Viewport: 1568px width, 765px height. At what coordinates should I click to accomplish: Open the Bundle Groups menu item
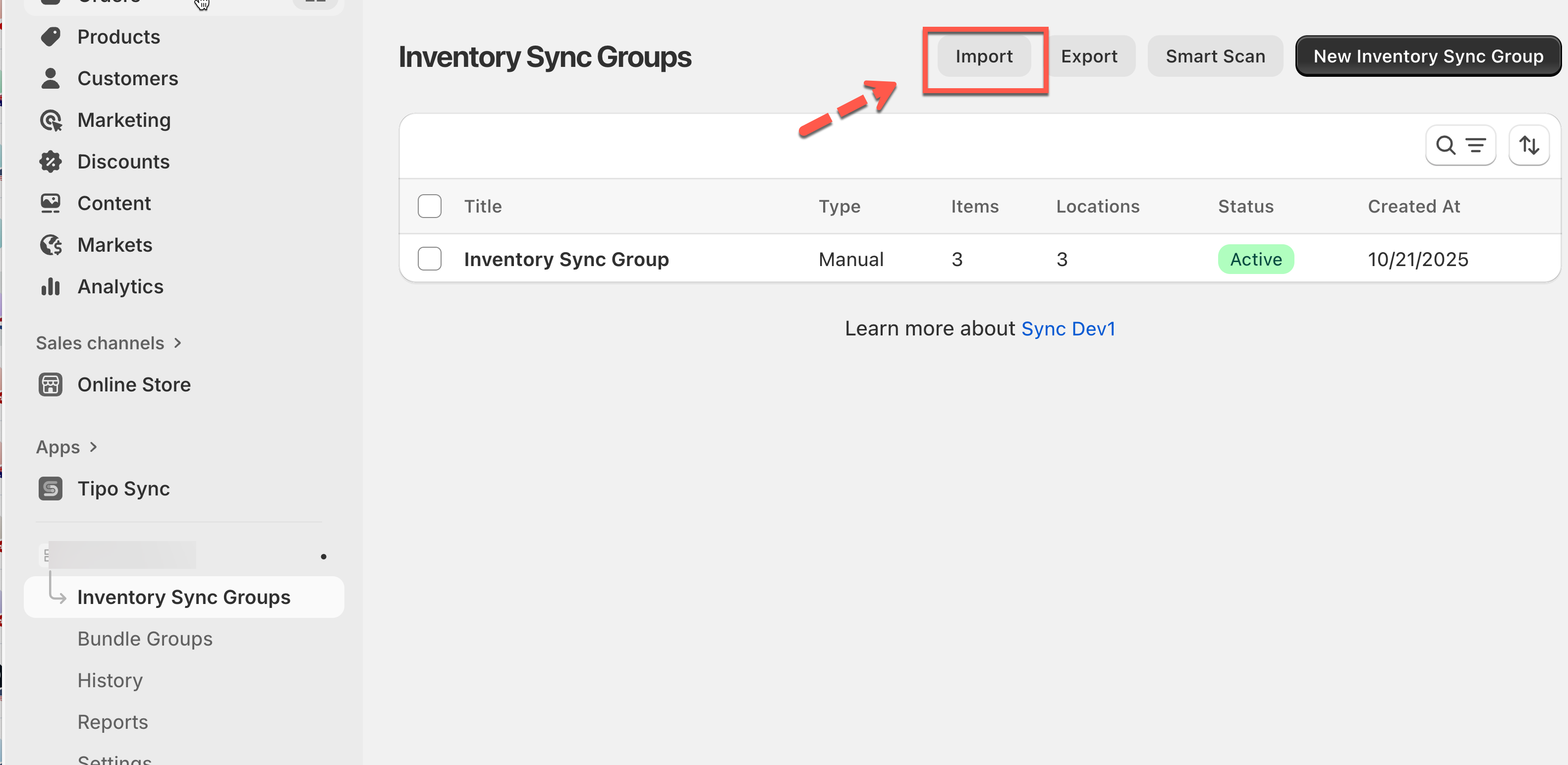tap(145, 639)
